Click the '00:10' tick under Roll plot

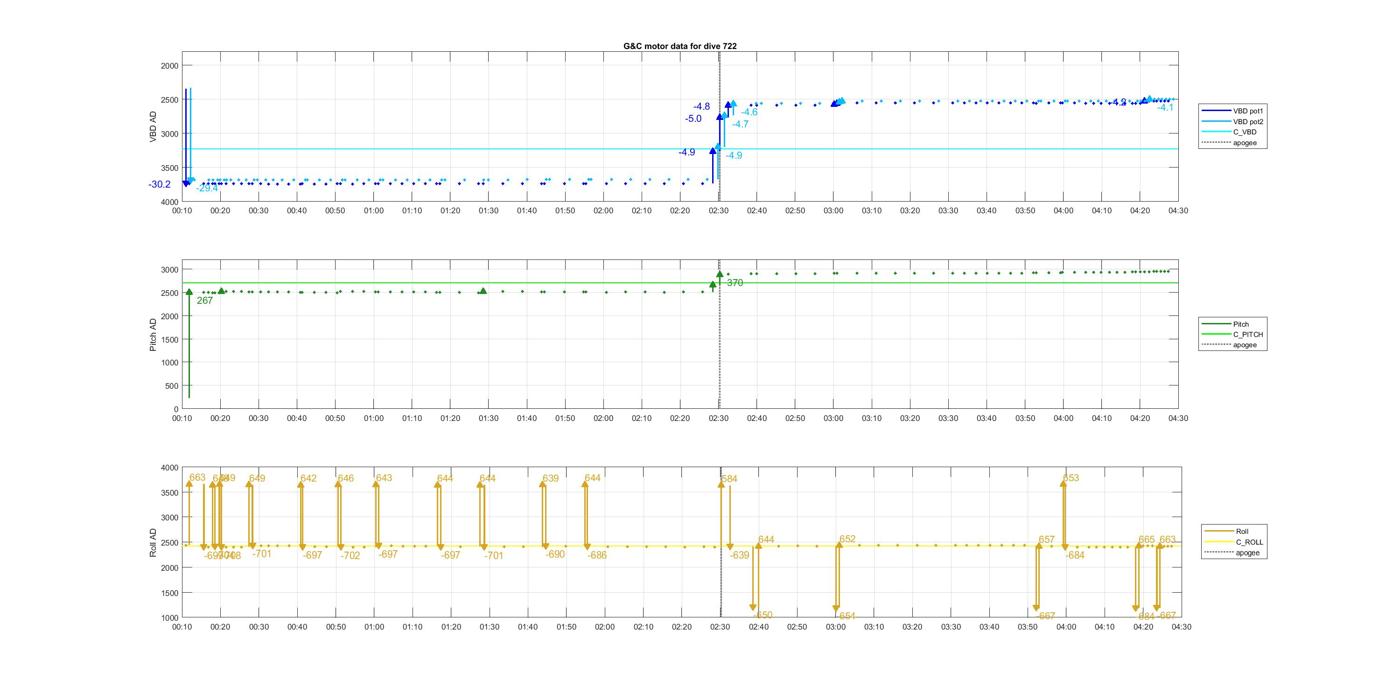(182, 627)
